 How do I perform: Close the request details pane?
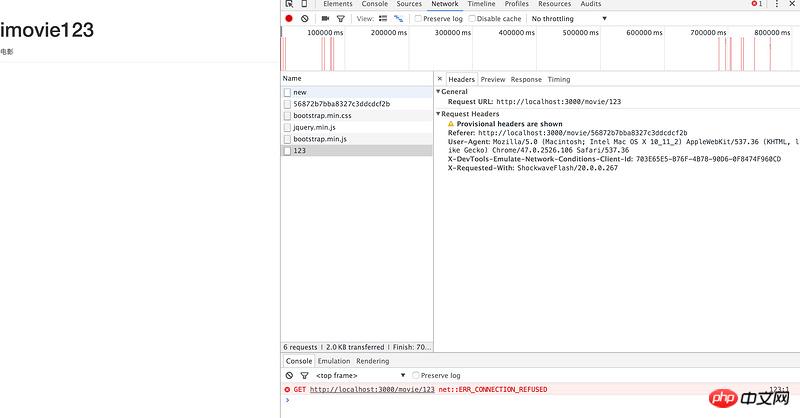440,79
